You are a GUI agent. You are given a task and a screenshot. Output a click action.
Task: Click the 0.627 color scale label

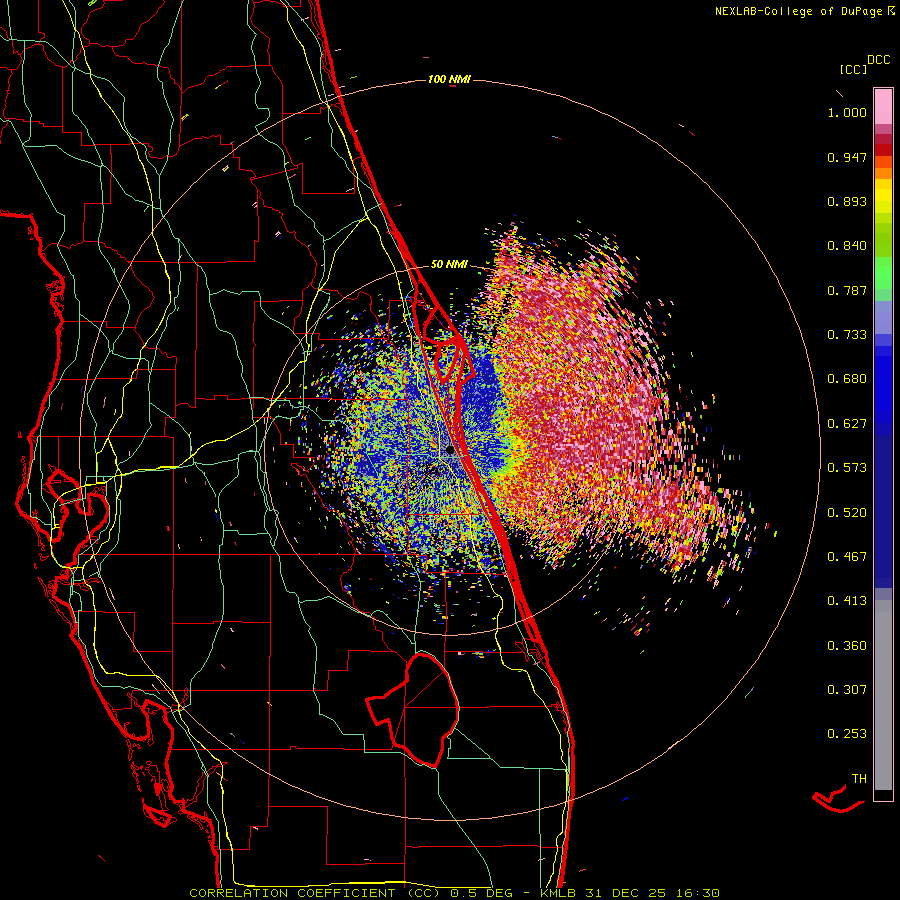click(x=847, y=424)
